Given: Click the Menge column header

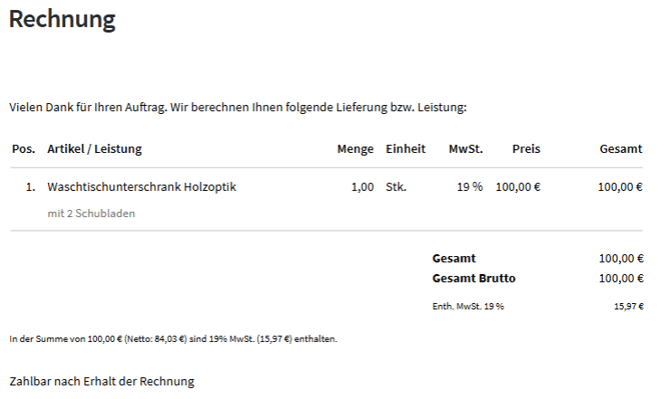Looking at the screenshot, I should 355,149.
